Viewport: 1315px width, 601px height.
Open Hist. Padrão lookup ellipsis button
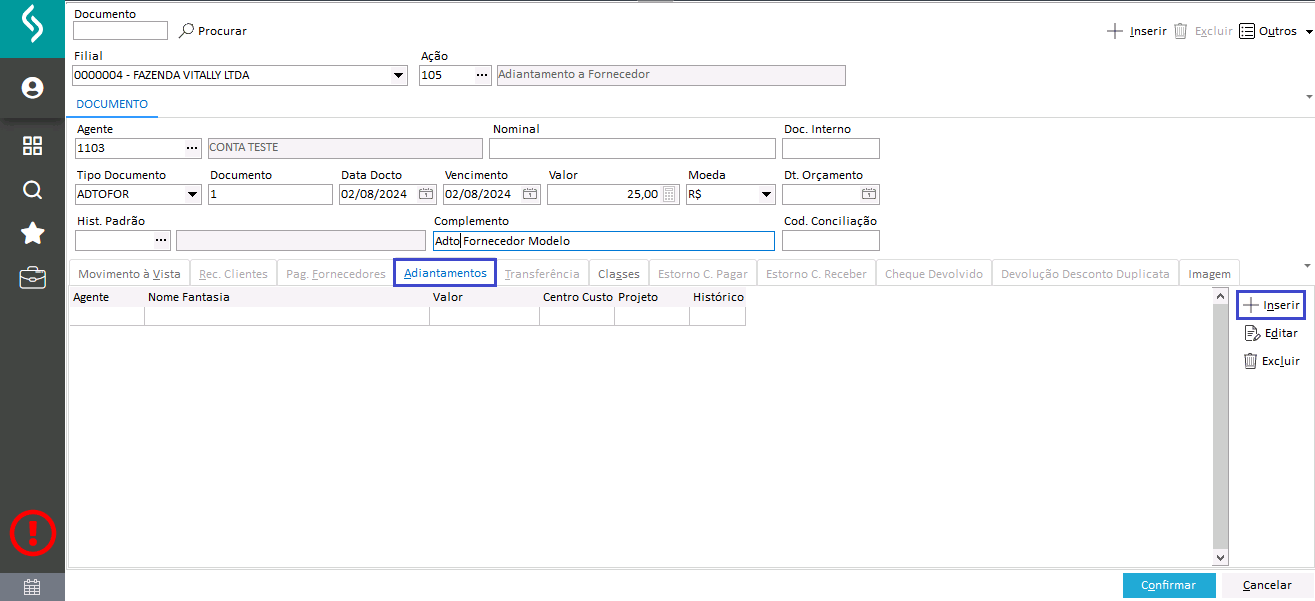[161, 240]
